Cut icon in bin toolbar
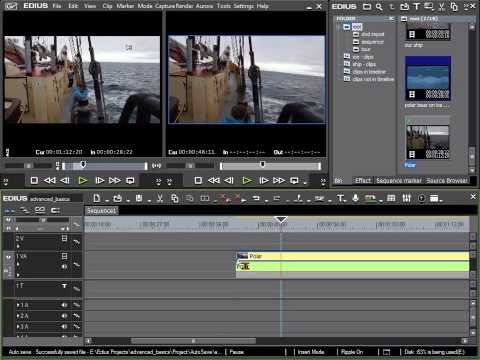The width and height of the screenshot is (480, 360). pyautogui.click(x=442, y=6)
